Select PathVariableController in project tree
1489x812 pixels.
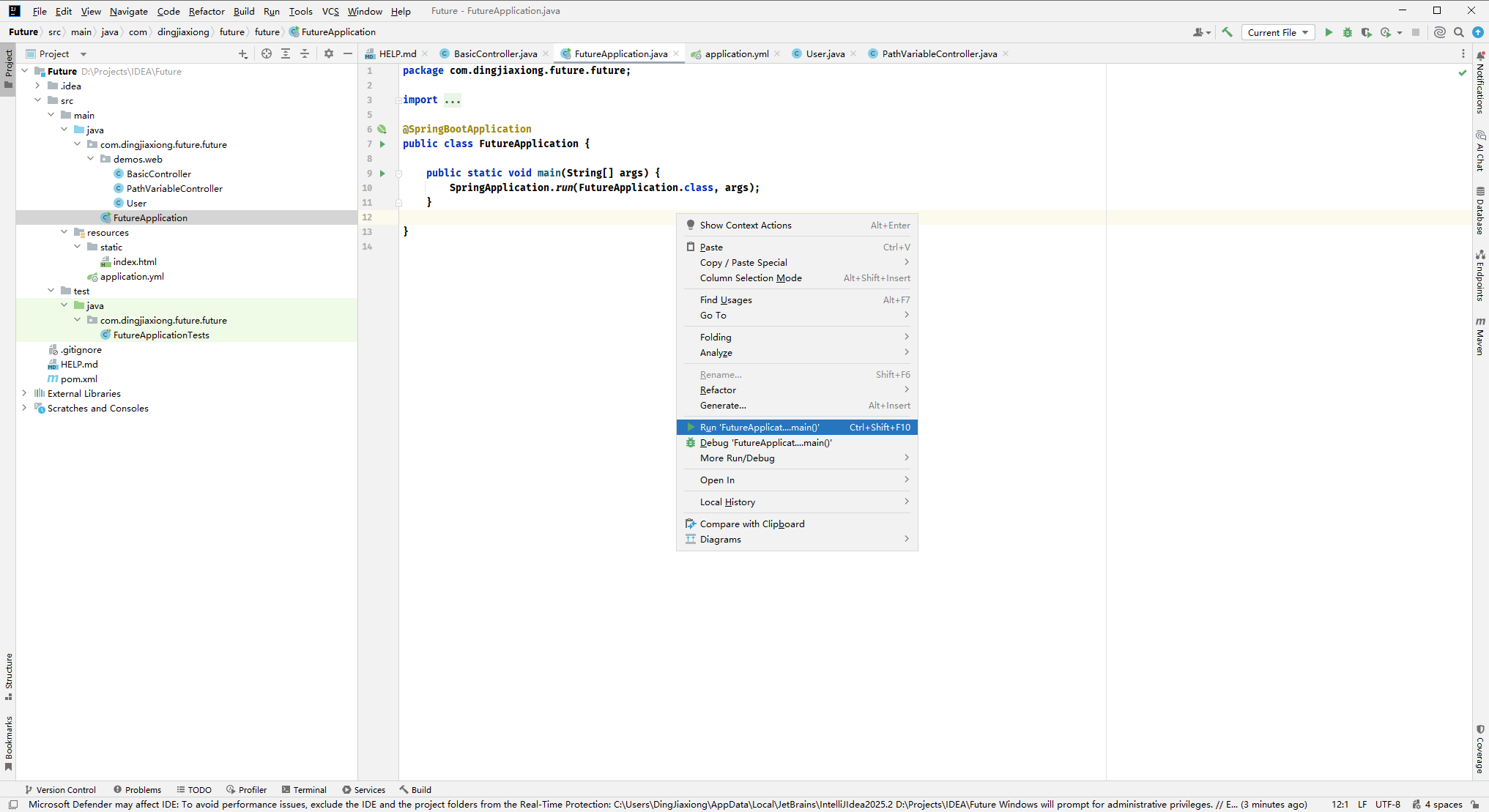(174, 188)
